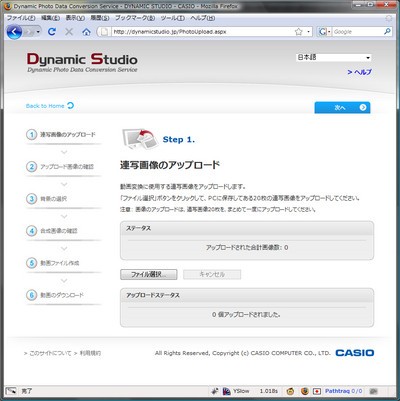Open the 編集(E) menu
Screen dimensions: 400x401
(x=50, y=18)
